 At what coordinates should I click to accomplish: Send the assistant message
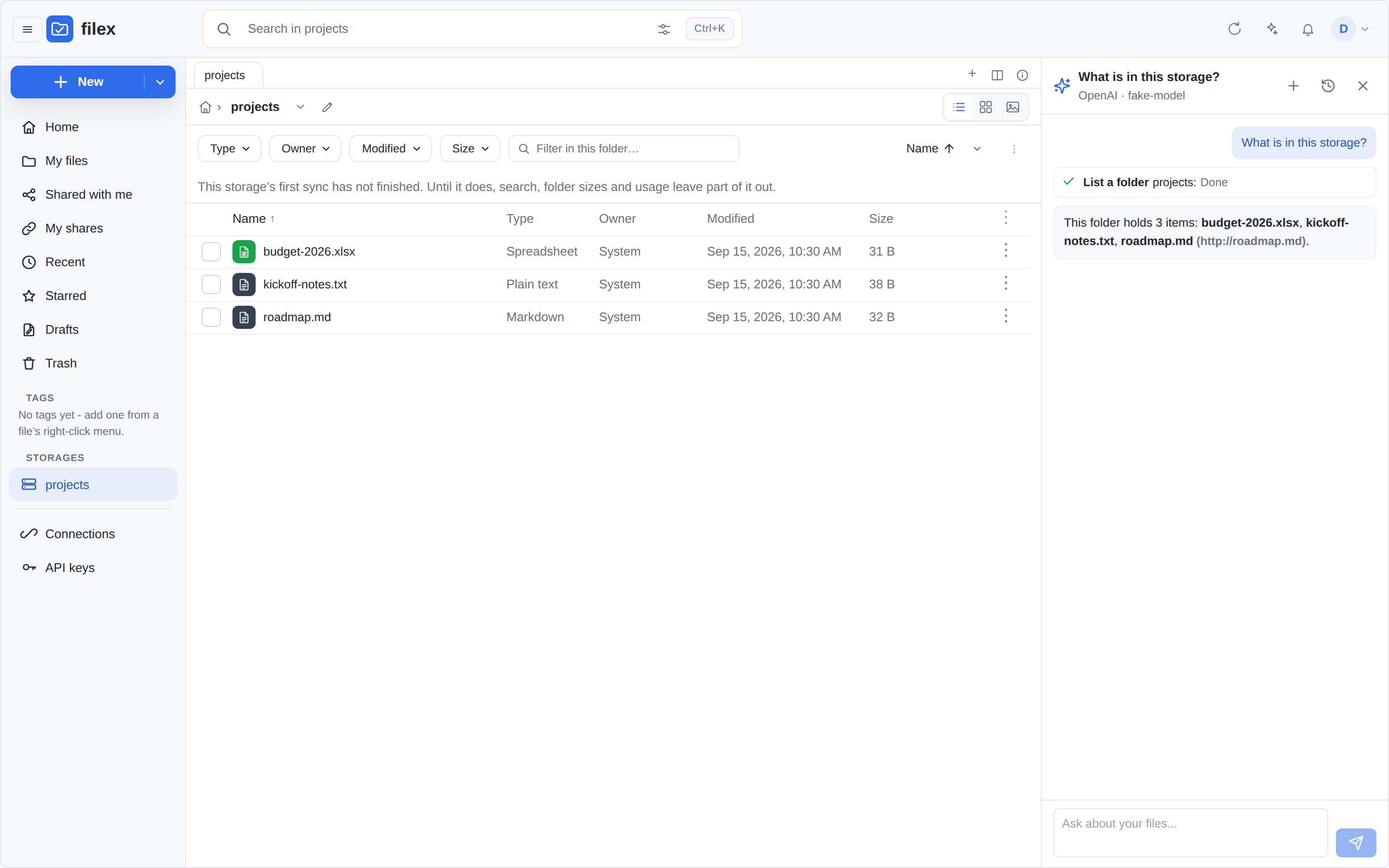pyautogui.click(x=1356, y=842)
